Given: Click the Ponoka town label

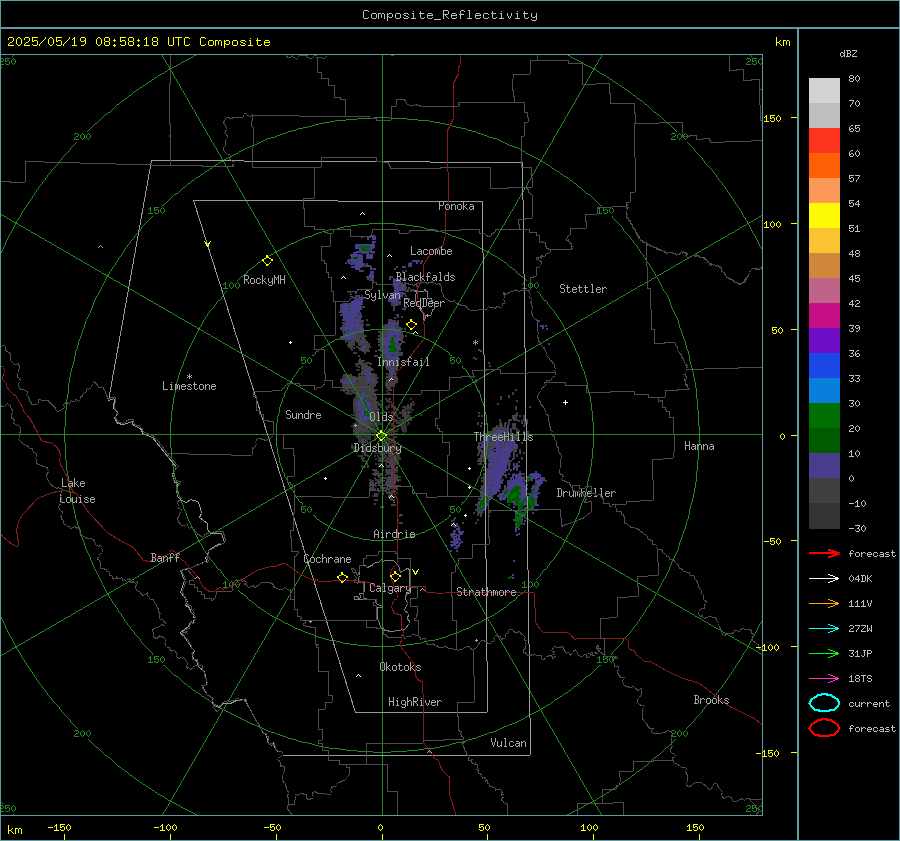Looking at the screenshot, I should point(456,206).
